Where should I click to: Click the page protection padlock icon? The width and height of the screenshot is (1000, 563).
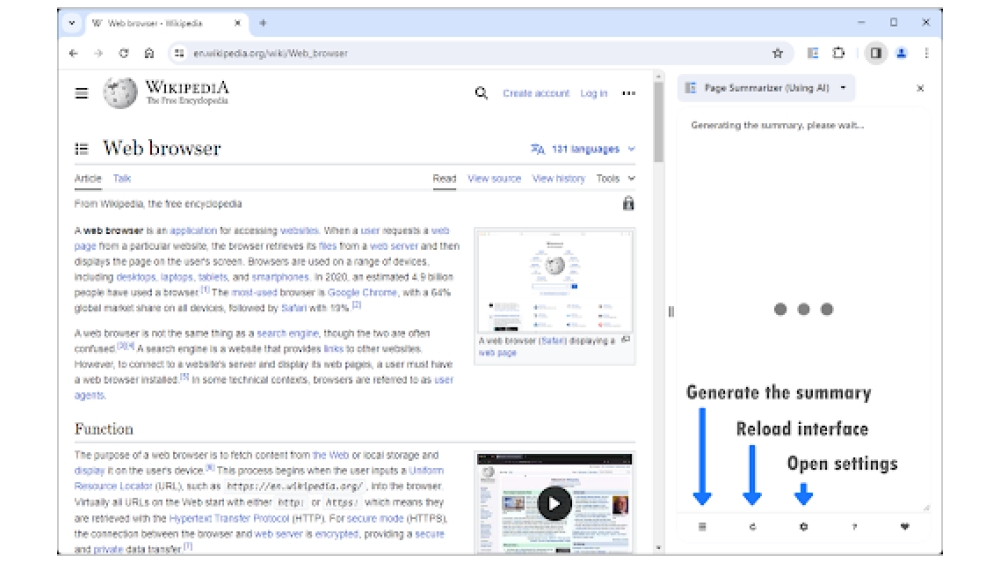point(628,203)
